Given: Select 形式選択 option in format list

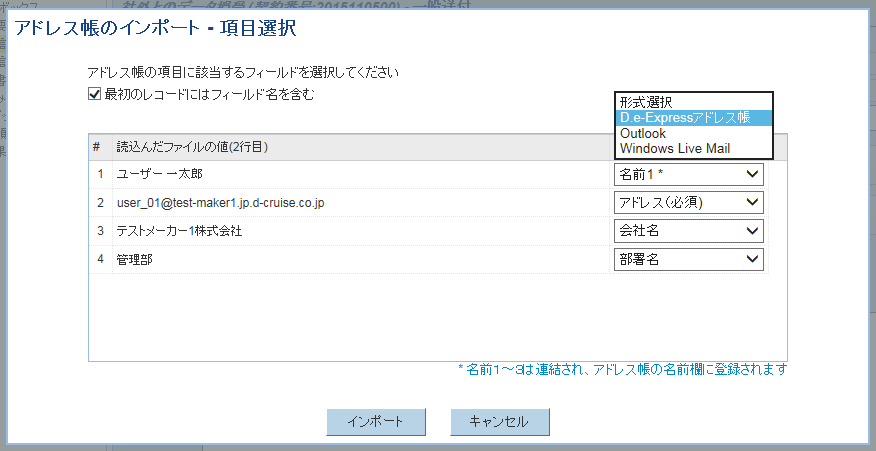Looking at the screenshot, I should coord(645,102).
